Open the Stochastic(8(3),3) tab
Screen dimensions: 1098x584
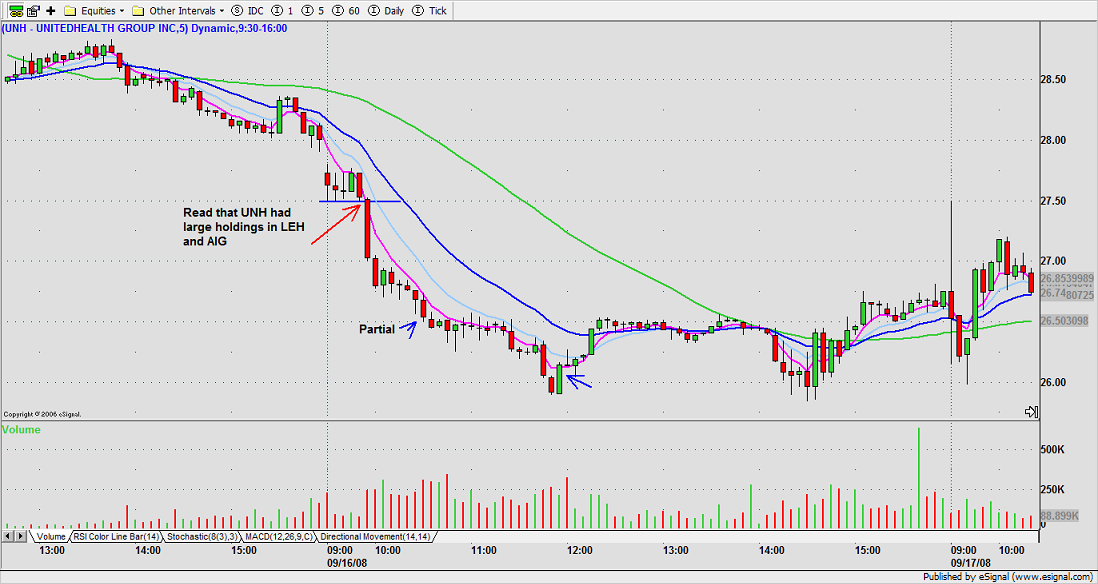[x=202, y=536]
